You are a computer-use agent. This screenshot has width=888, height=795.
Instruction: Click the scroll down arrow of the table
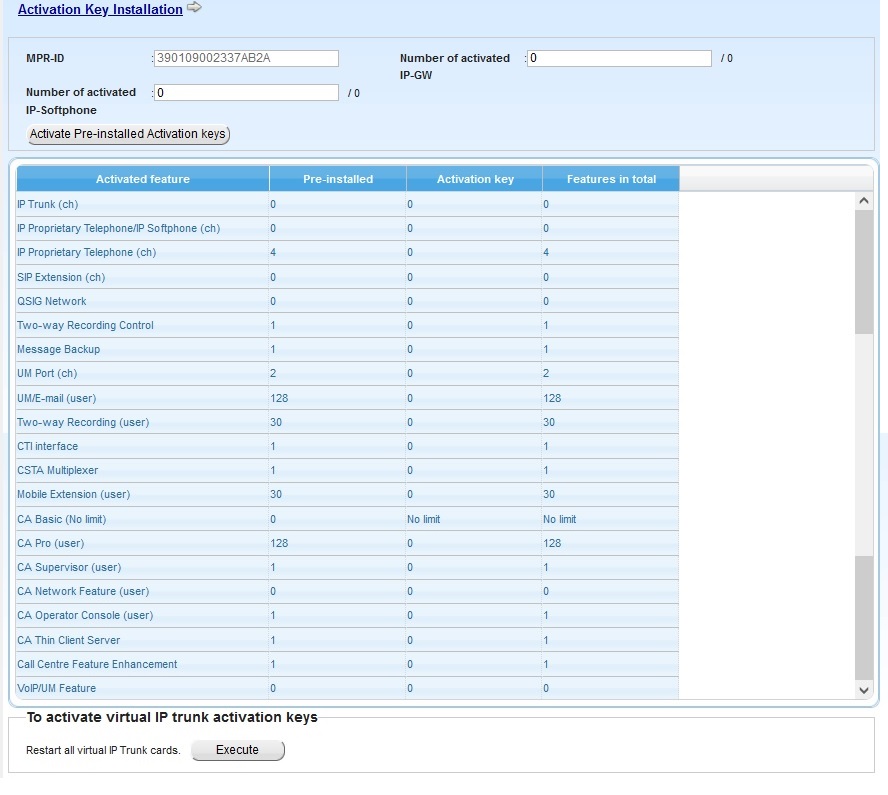coord(864,690)
